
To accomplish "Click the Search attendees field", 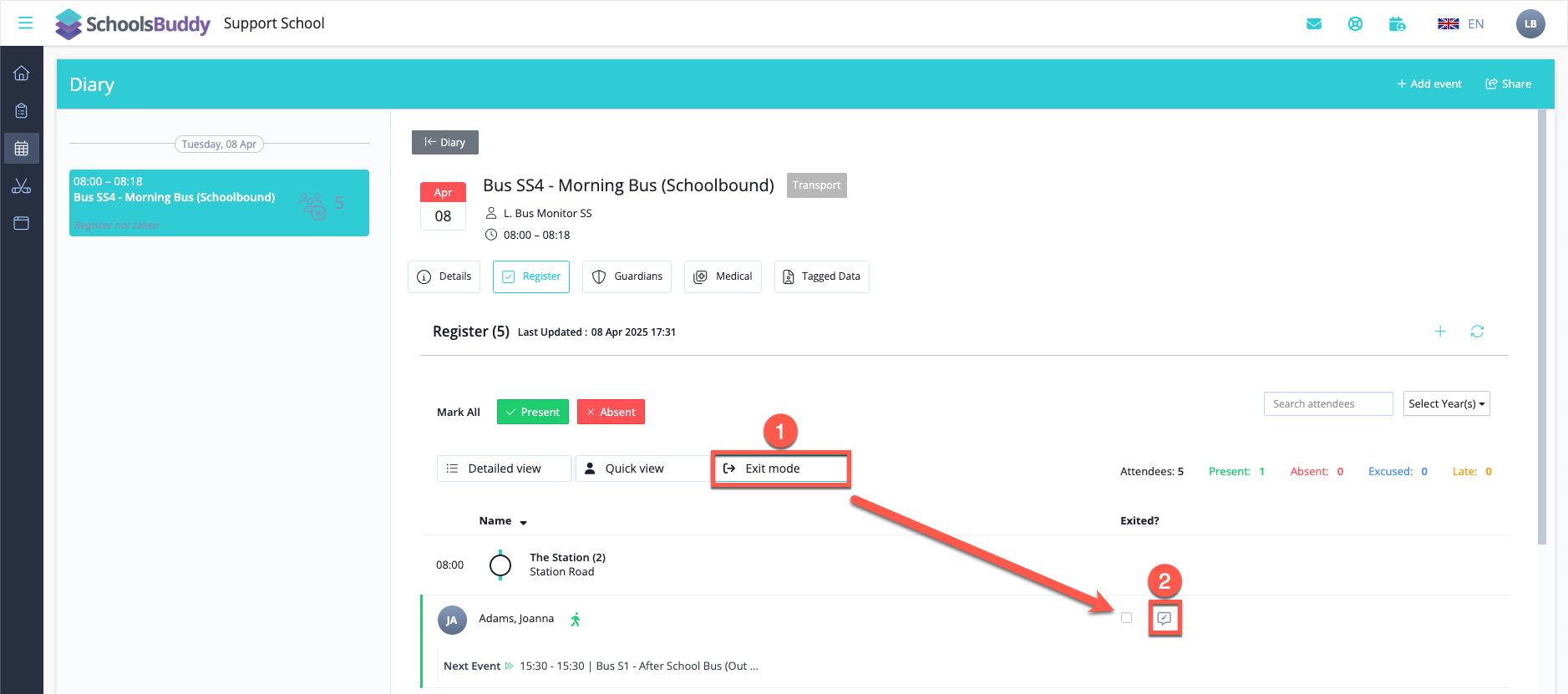I will tap(1327, 404).
